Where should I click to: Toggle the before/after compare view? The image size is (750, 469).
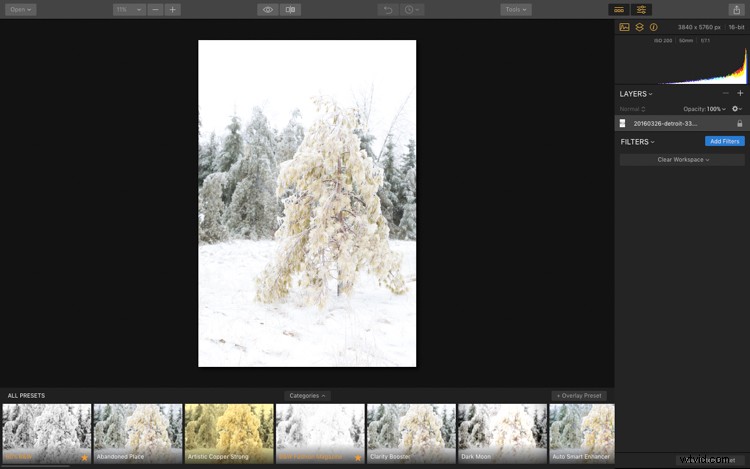pos(290,10)
